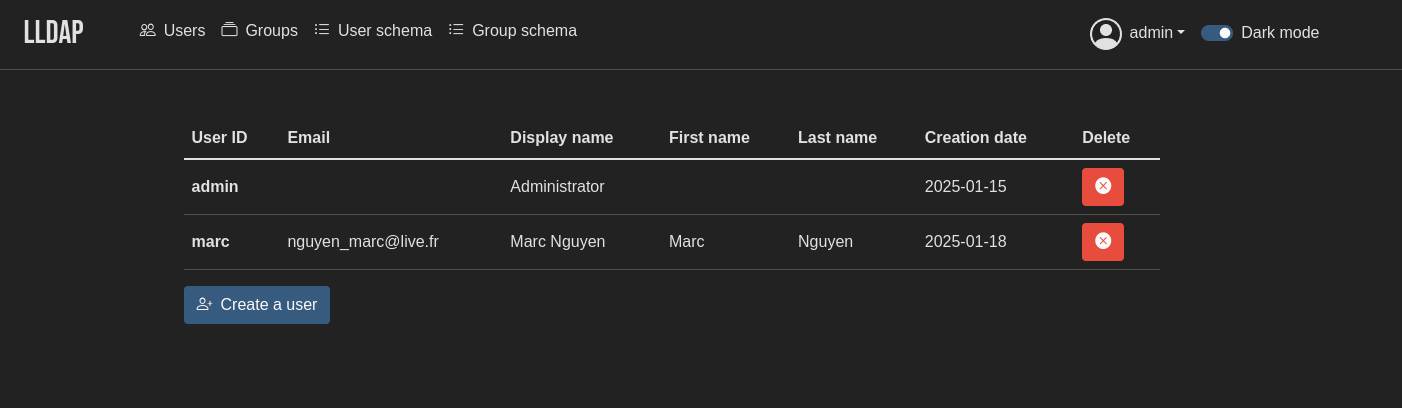
Task: Click the Users people icon
Action: click(148, 30)
